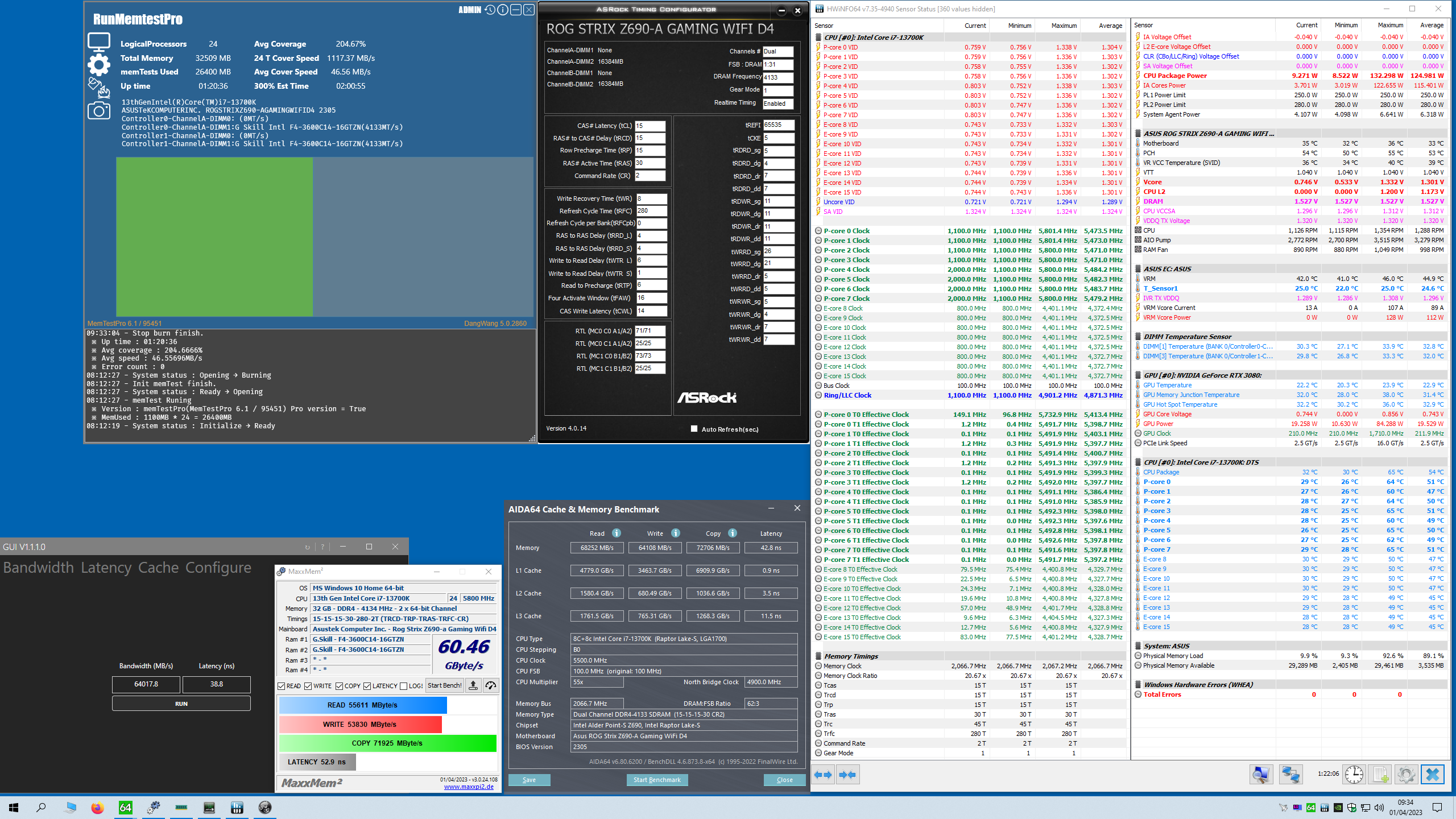Open Windows Start menu

coord(14,808)
